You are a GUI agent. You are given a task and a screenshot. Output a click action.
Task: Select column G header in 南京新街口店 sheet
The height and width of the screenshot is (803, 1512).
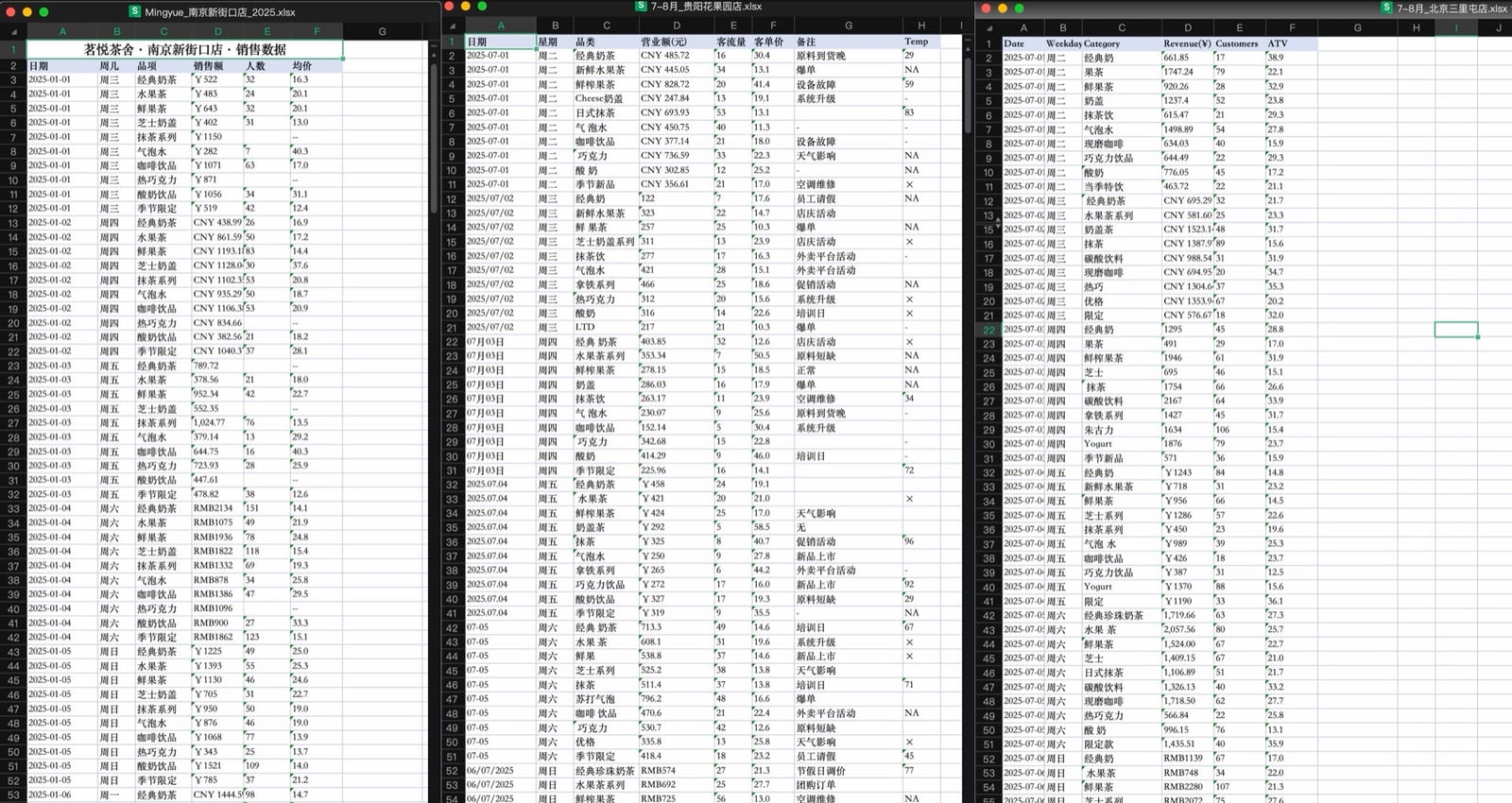point(382,31)
